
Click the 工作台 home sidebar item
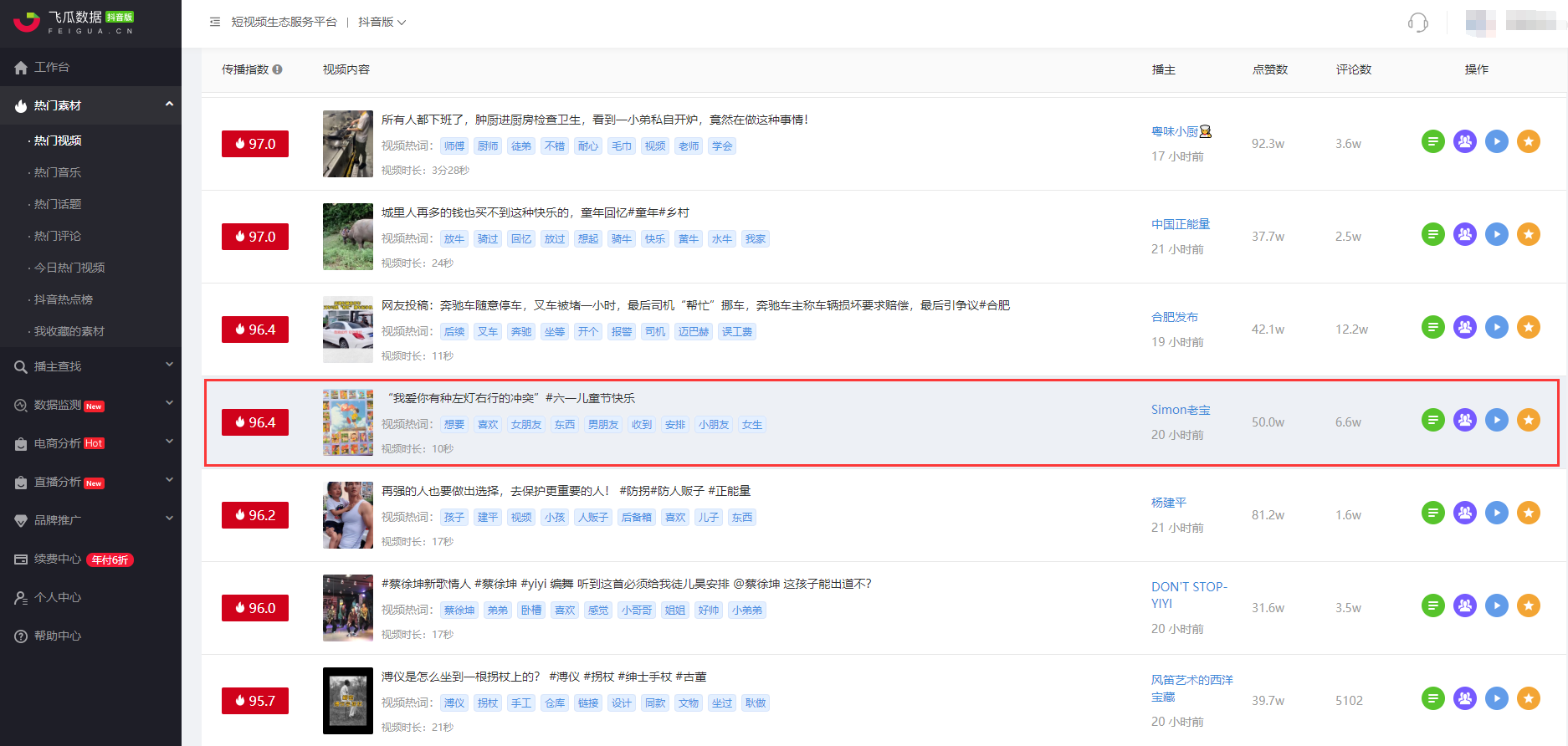click(52, 67)
